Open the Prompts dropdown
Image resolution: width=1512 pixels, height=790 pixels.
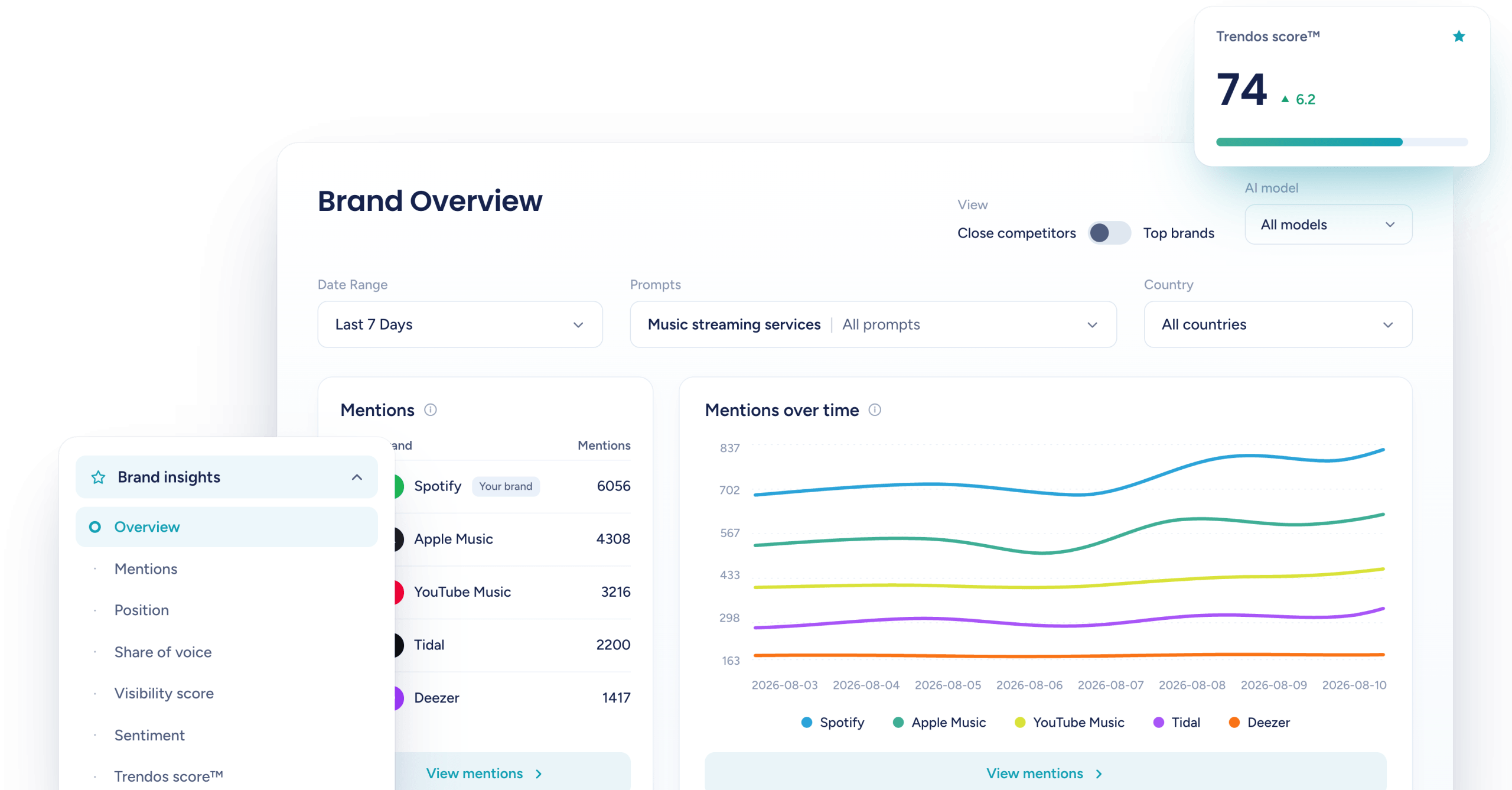tap(873, 324)
